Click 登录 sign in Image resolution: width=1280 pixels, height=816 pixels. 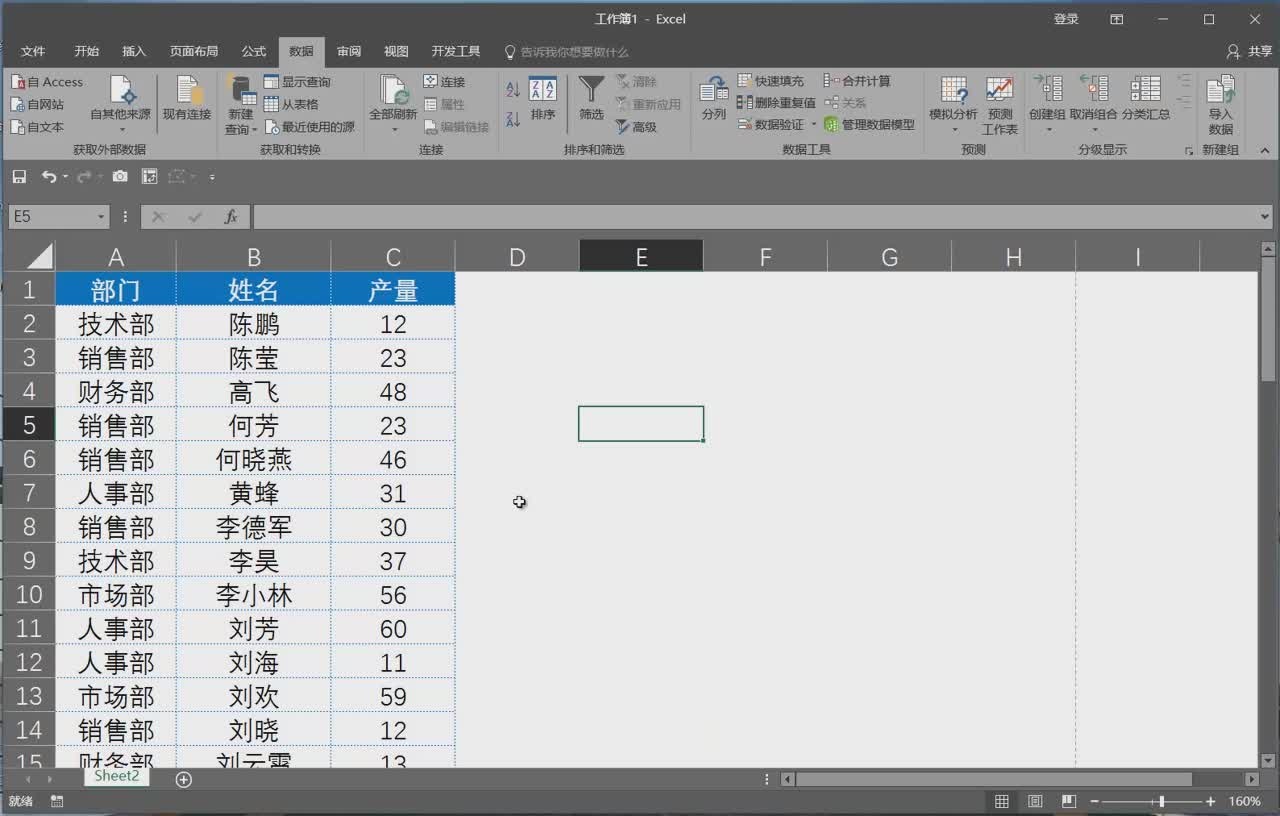pos(1066,19)
